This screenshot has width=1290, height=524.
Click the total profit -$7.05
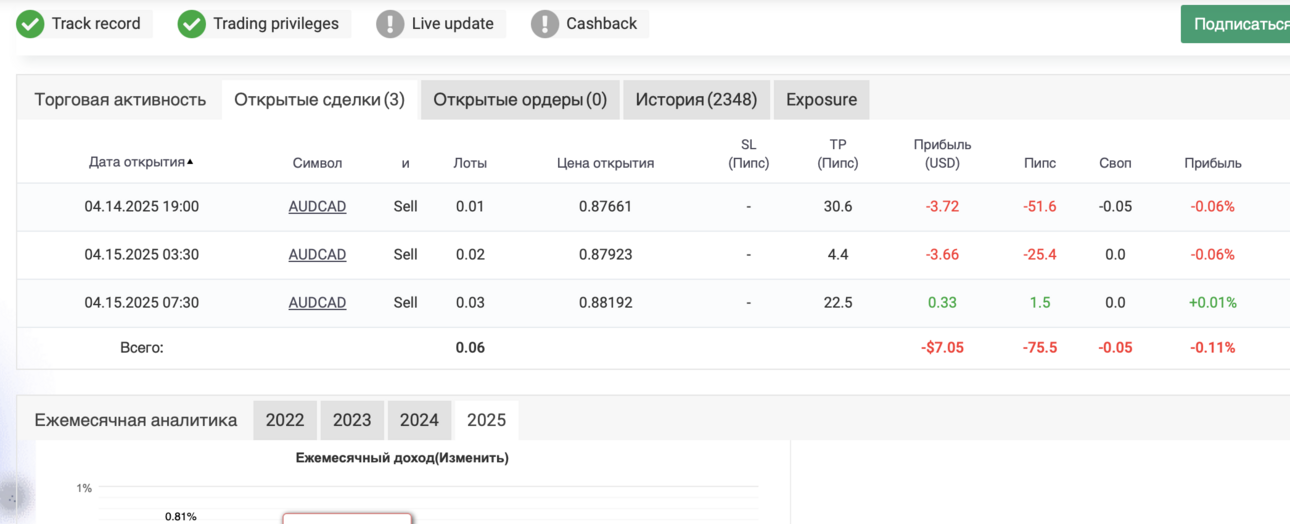(x=942, y=348)
